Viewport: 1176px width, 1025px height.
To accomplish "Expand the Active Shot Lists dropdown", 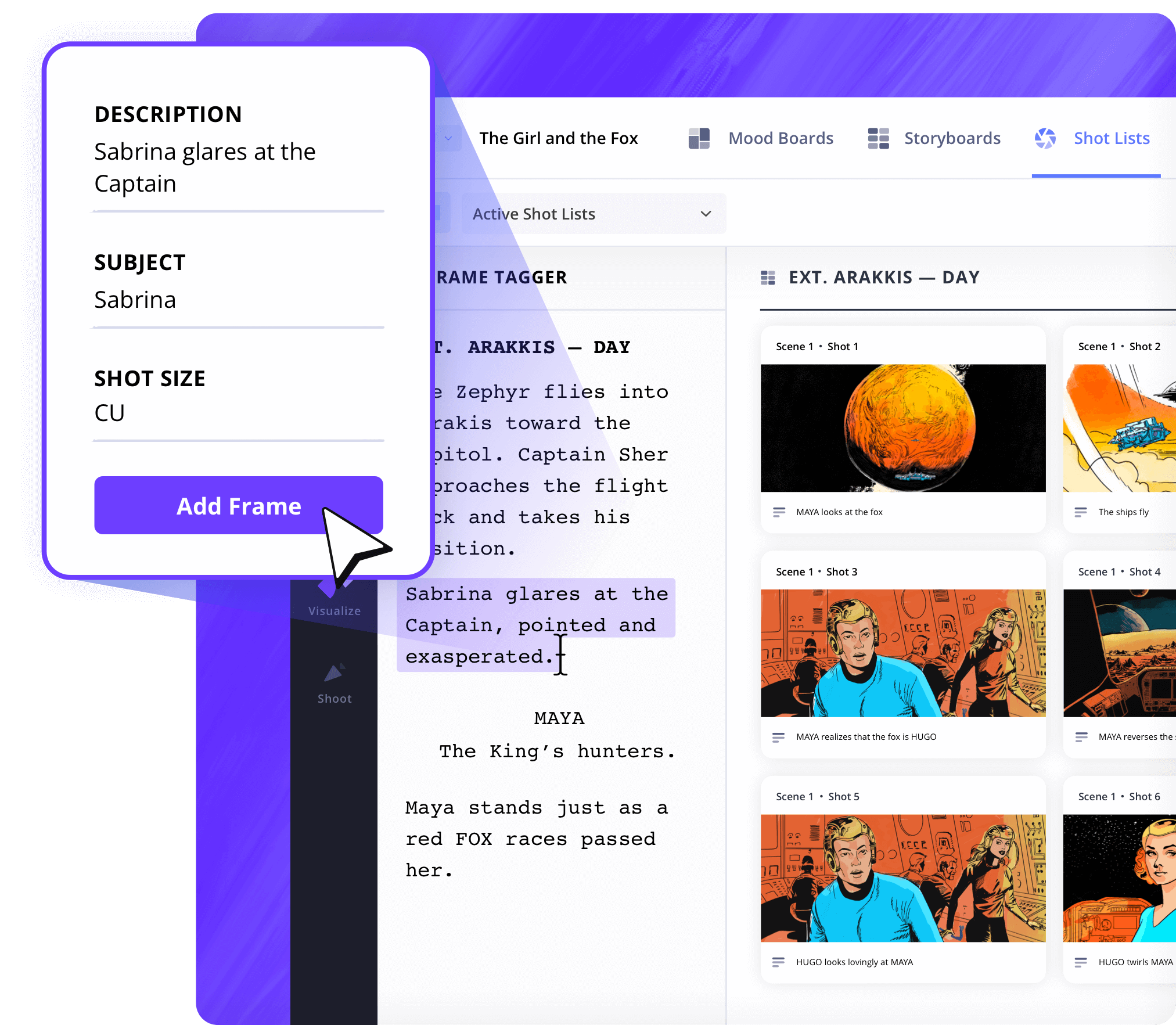I will coord(594,214).
